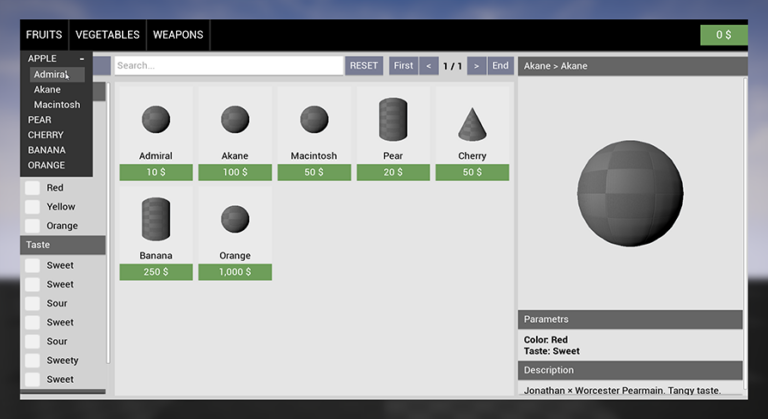768x419 pixels.
Task: Collapse the APPLE group with minus icon
Action: [82, 59]
